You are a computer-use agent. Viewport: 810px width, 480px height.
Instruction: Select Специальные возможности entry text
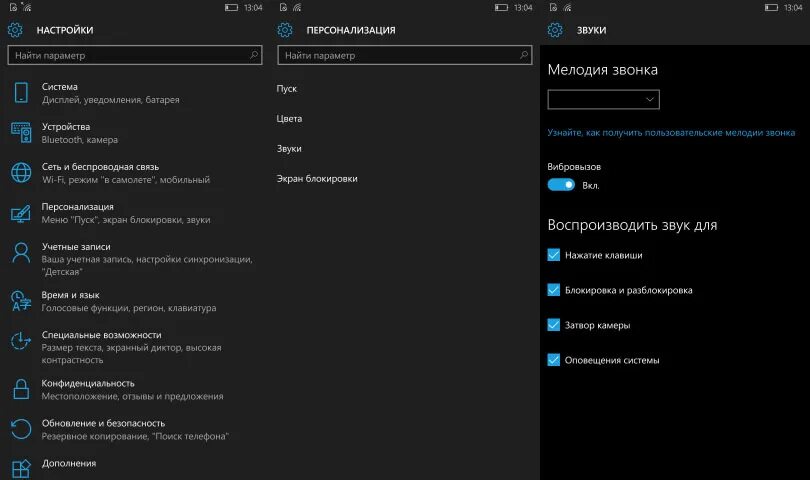(102, 335)
